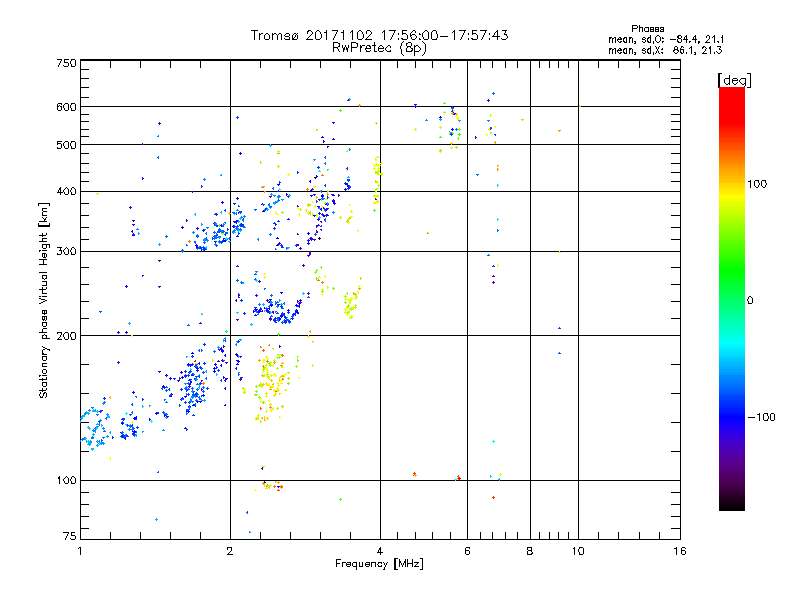800x600 pixels.
Task: Click the 'Phases' header text
Action: 647,29
